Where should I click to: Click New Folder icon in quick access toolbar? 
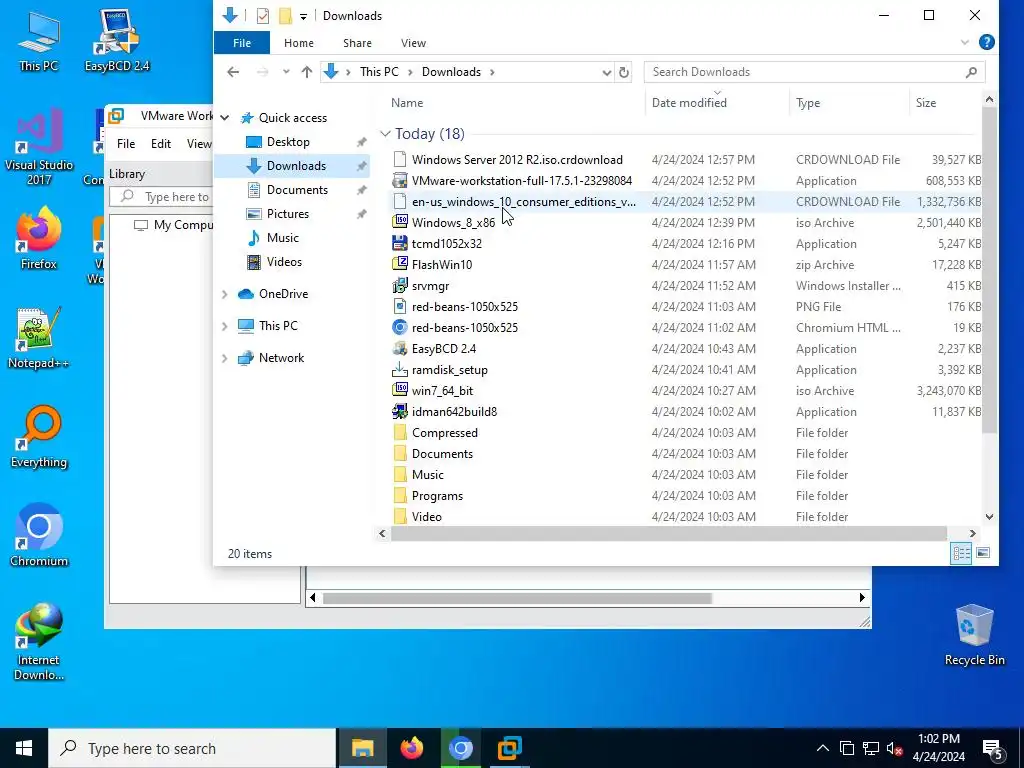(x=285, y=16)
